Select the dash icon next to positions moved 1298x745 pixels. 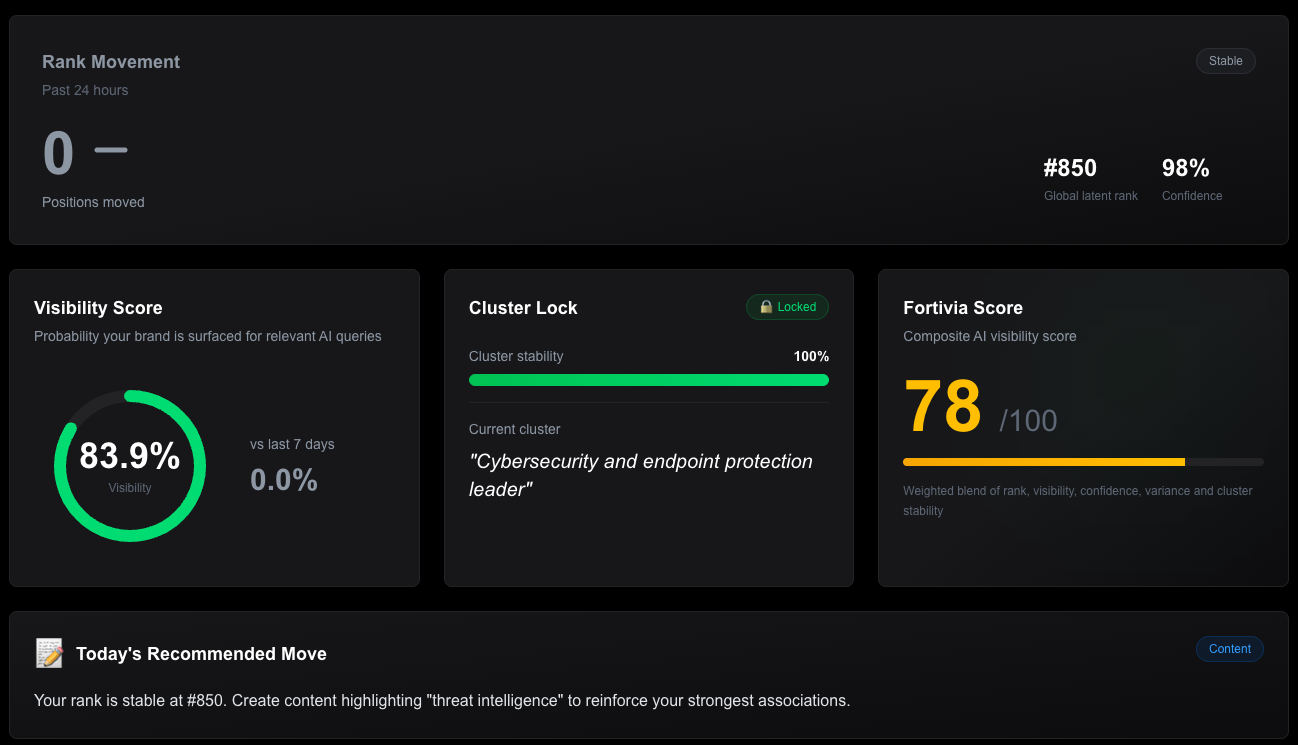(112, 149)
